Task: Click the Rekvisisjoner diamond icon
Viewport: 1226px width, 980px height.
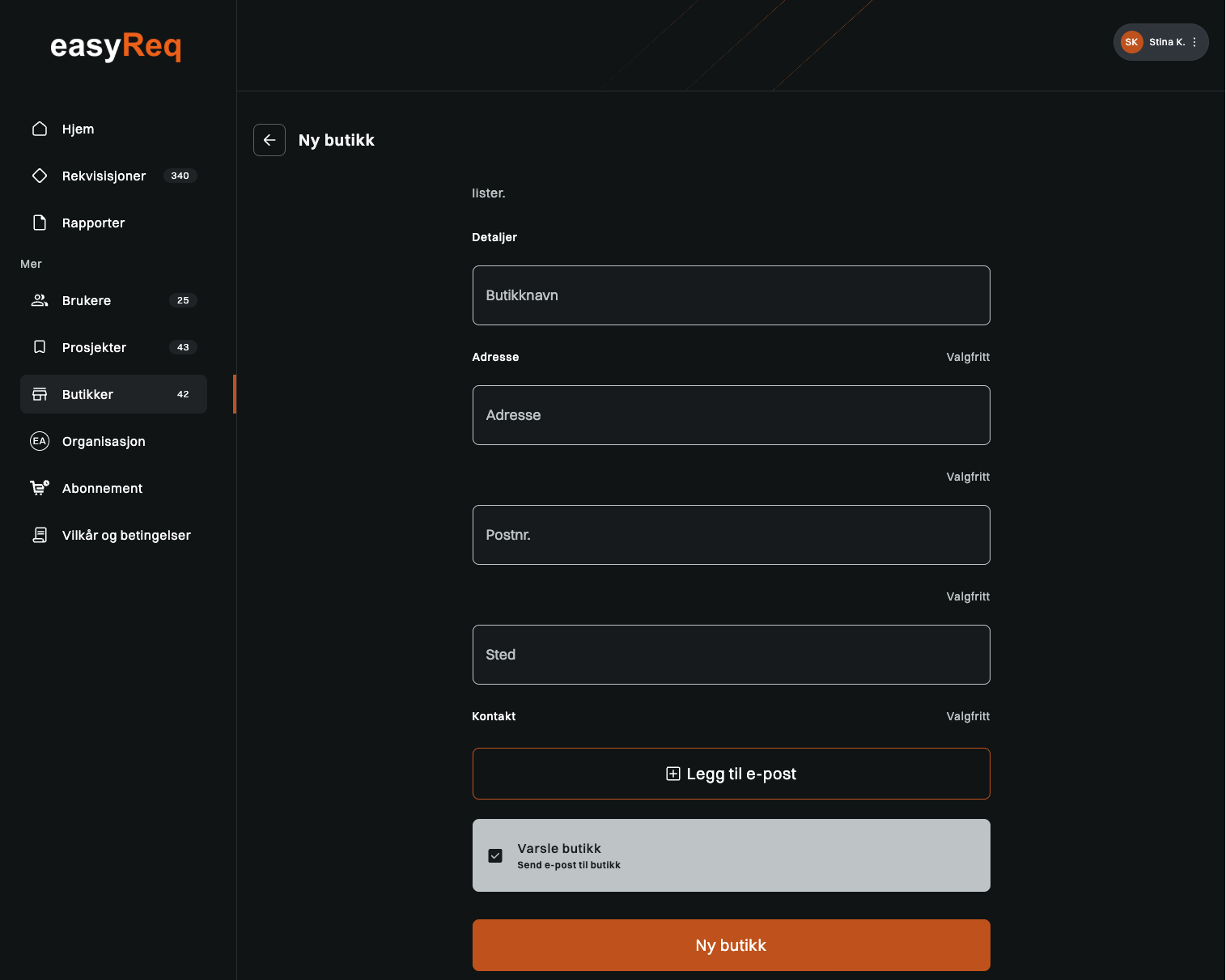Action: [x=40, y=176]
